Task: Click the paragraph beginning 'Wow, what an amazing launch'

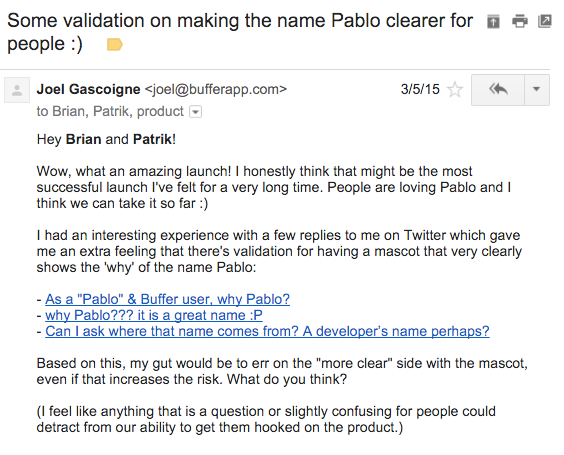Action: (273, 187)
